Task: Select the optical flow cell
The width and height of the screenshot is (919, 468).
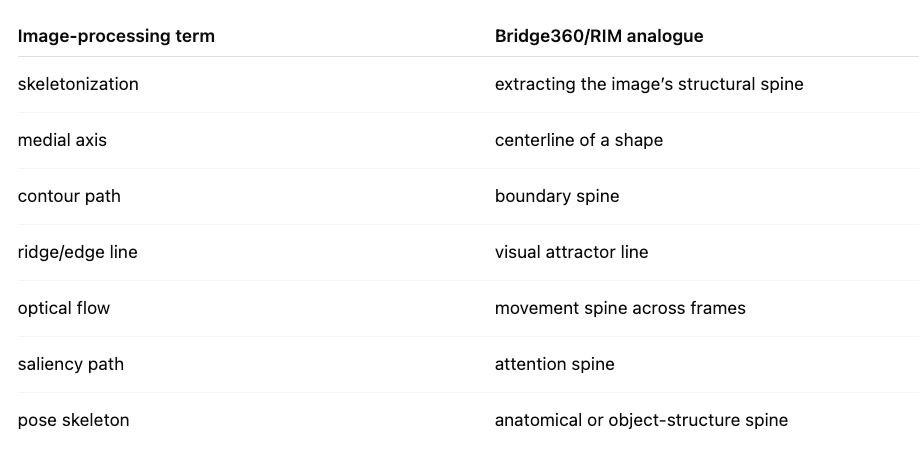Action: tap(64, 308)
